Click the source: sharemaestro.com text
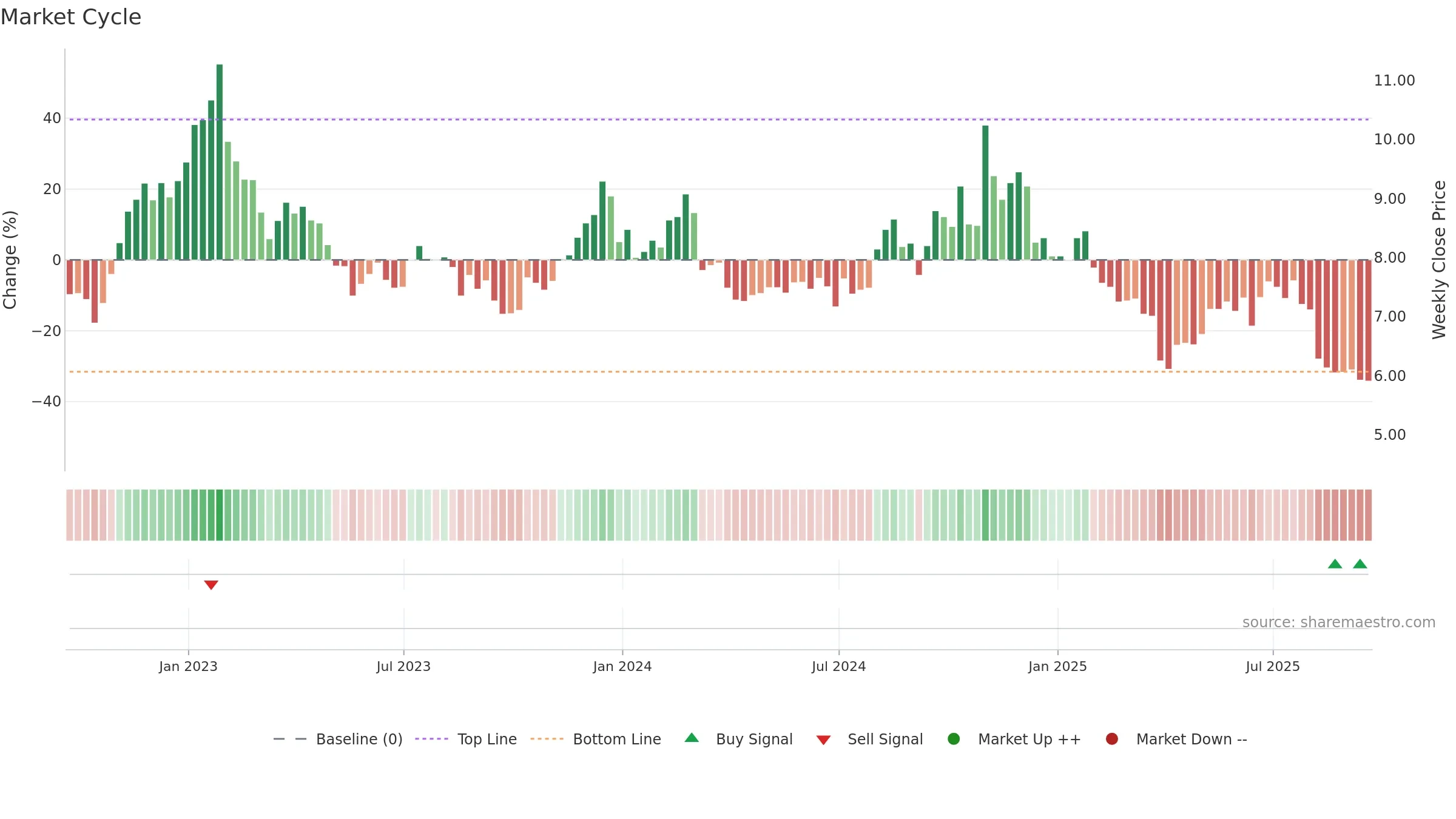The height and width of the screenshot is (819, 1456). click(x=1339, y=622)
